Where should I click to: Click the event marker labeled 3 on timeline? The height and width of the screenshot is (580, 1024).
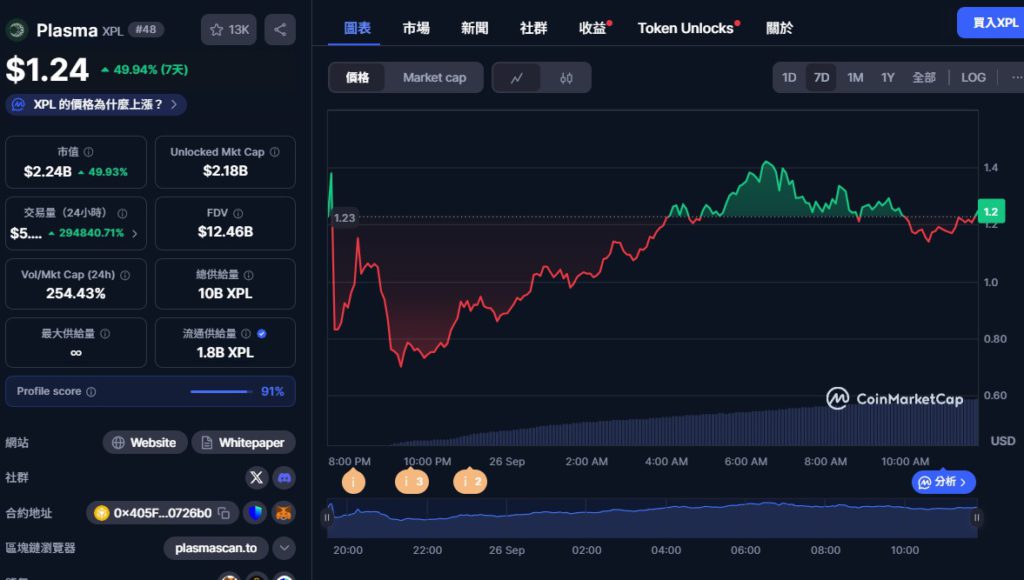413,482
